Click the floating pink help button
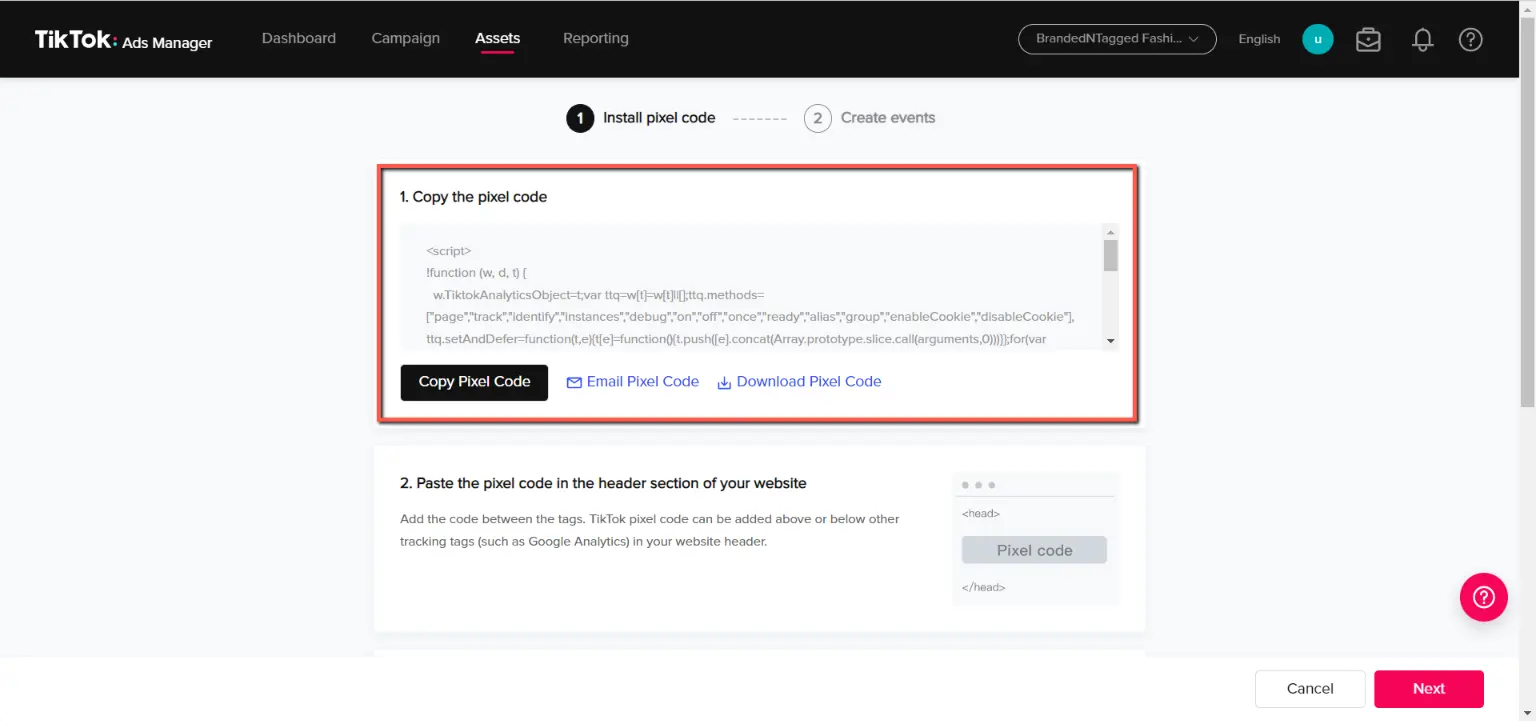 coord(1483,597)
